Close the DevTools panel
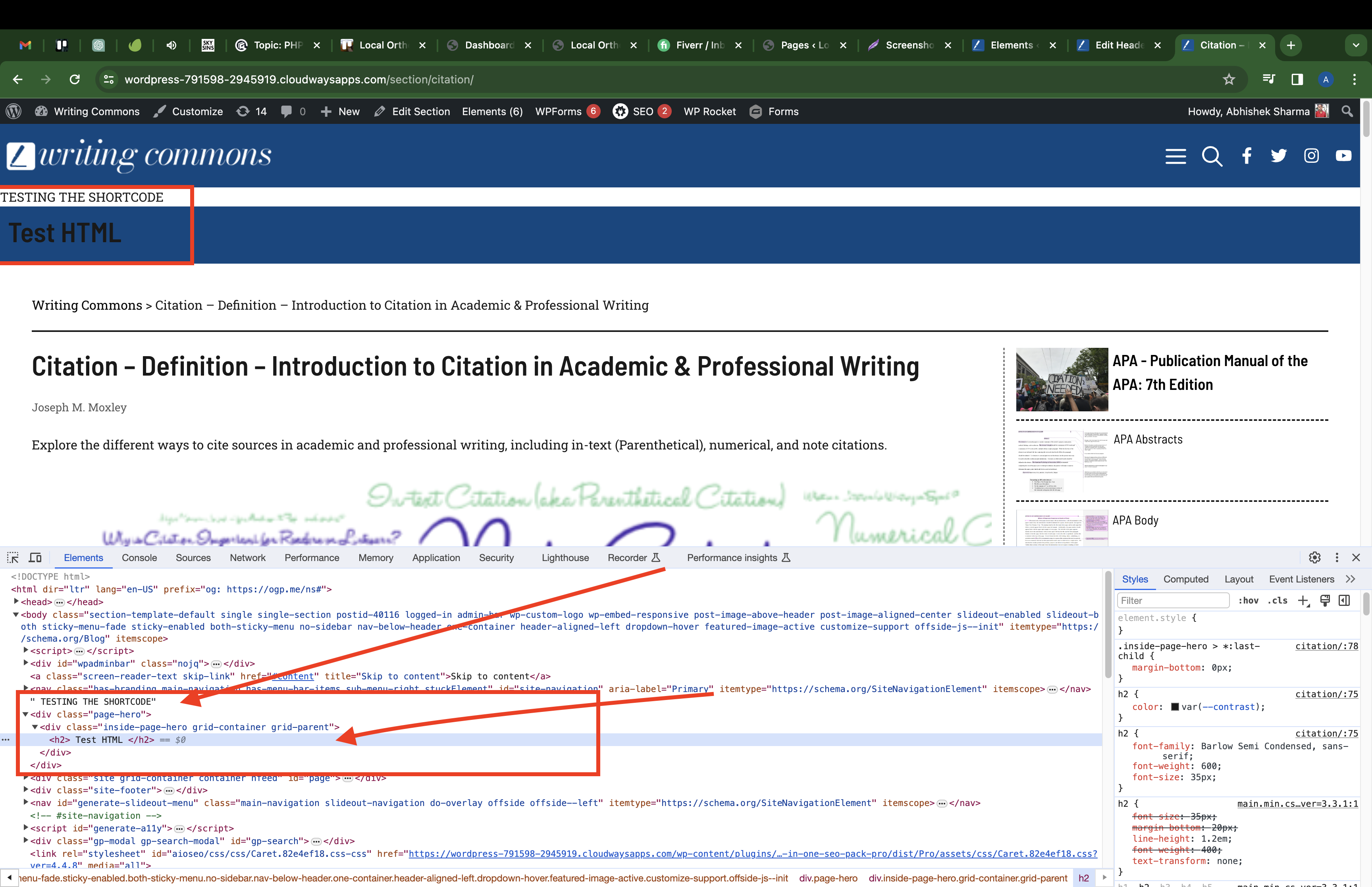Screen dimensions: 1372x887 [x=1356, y=557]
